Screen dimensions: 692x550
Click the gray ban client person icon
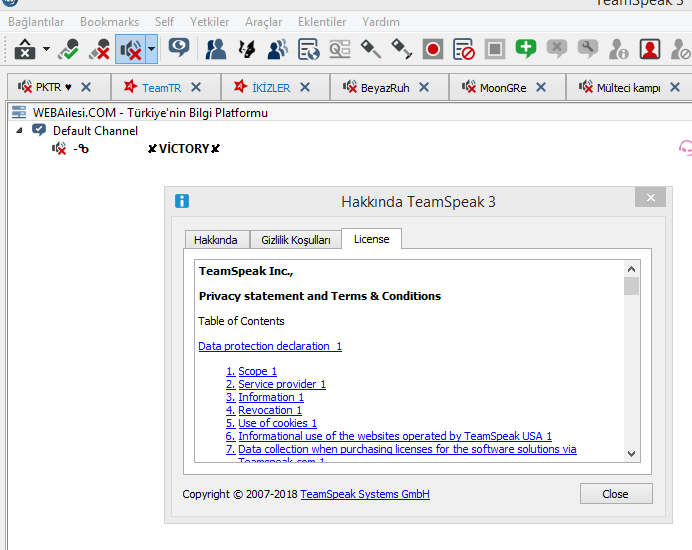point(681,49)
